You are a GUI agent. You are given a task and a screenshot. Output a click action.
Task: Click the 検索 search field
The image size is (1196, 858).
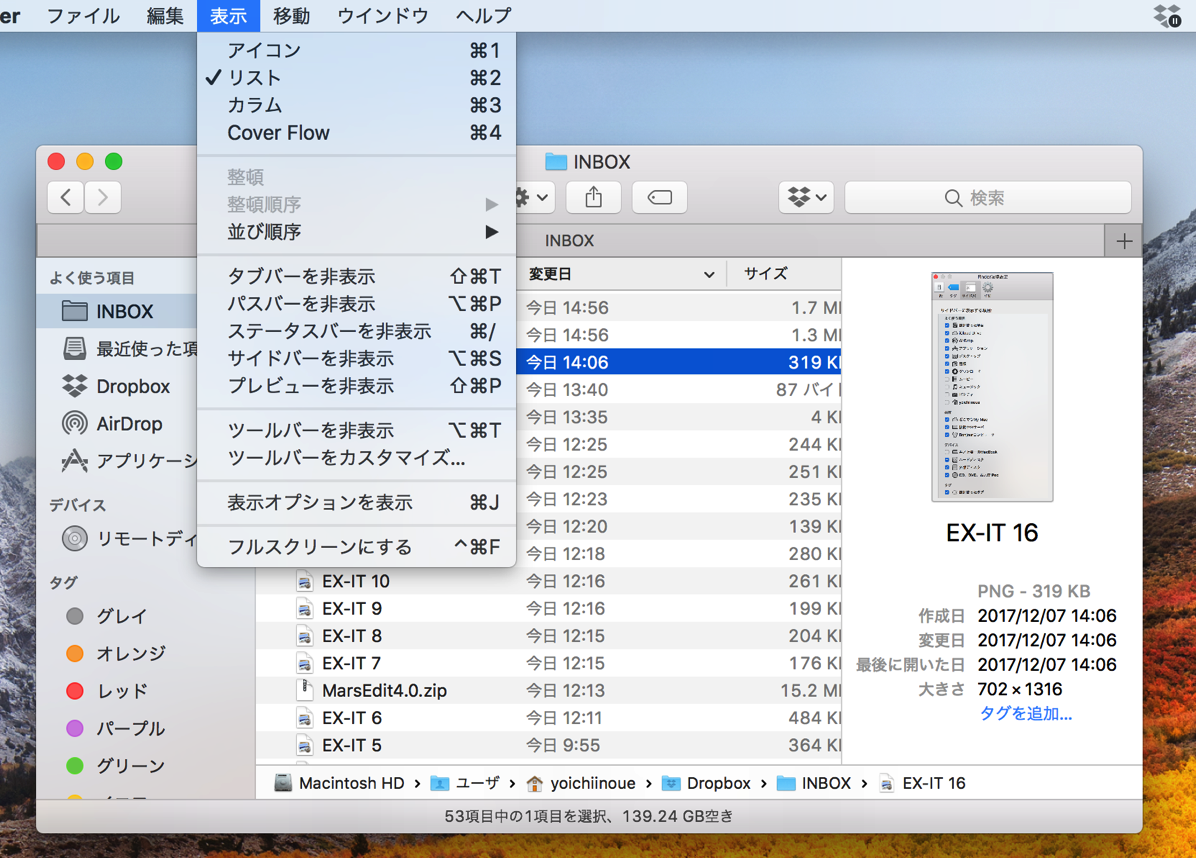[x=988, y=198]
